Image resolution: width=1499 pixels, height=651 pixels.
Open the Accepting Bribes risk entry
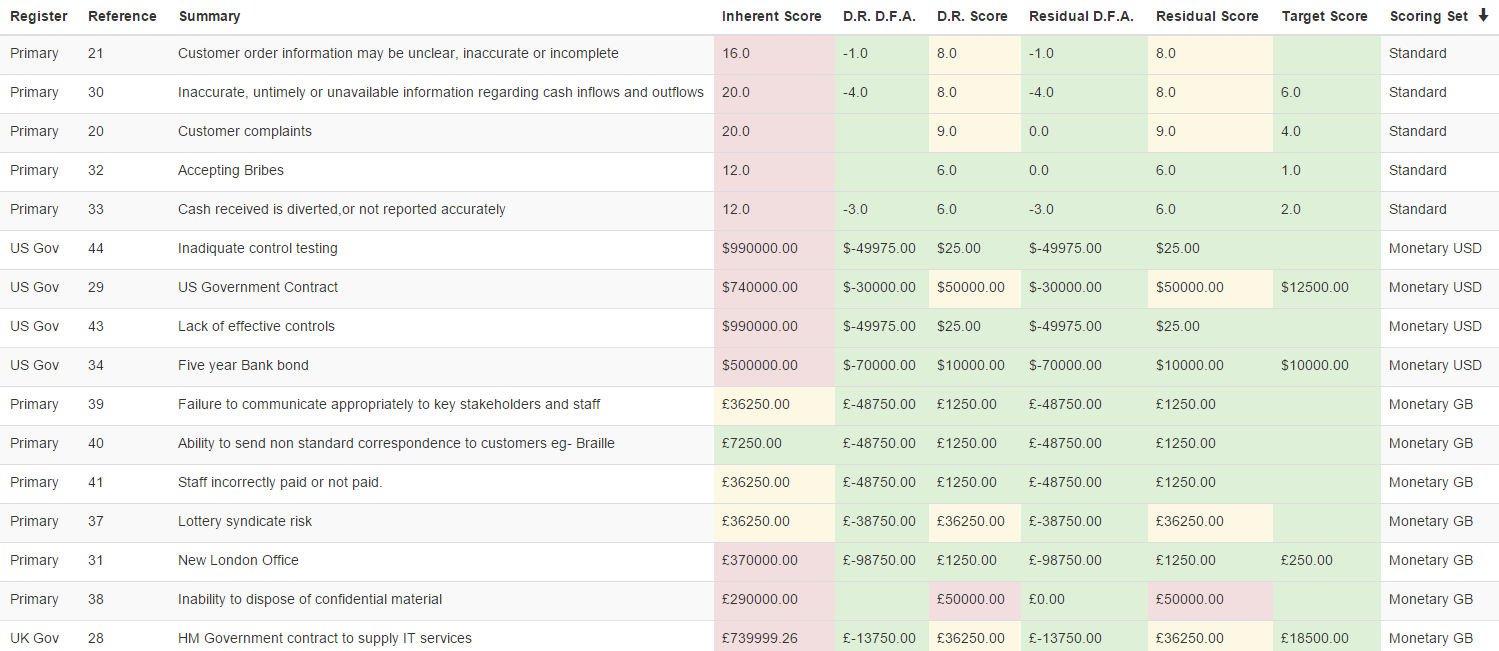click(x=231, y=171)
